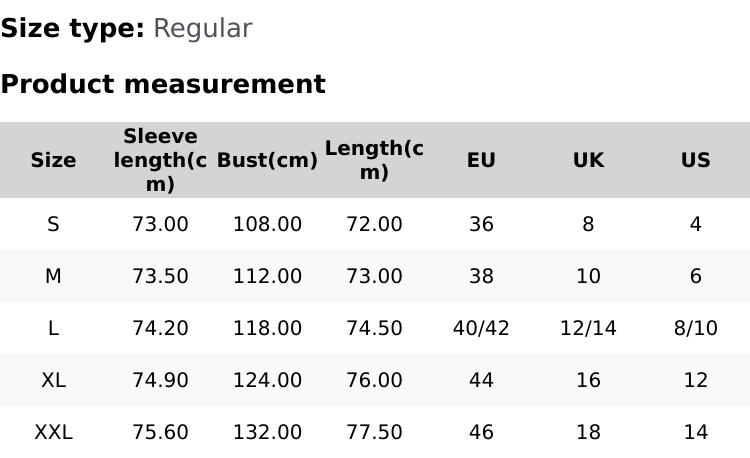Select the 12/14 UK size cell
Image resolution: width=750 pixels, height=458 pixels.
(x=588, y=328)
